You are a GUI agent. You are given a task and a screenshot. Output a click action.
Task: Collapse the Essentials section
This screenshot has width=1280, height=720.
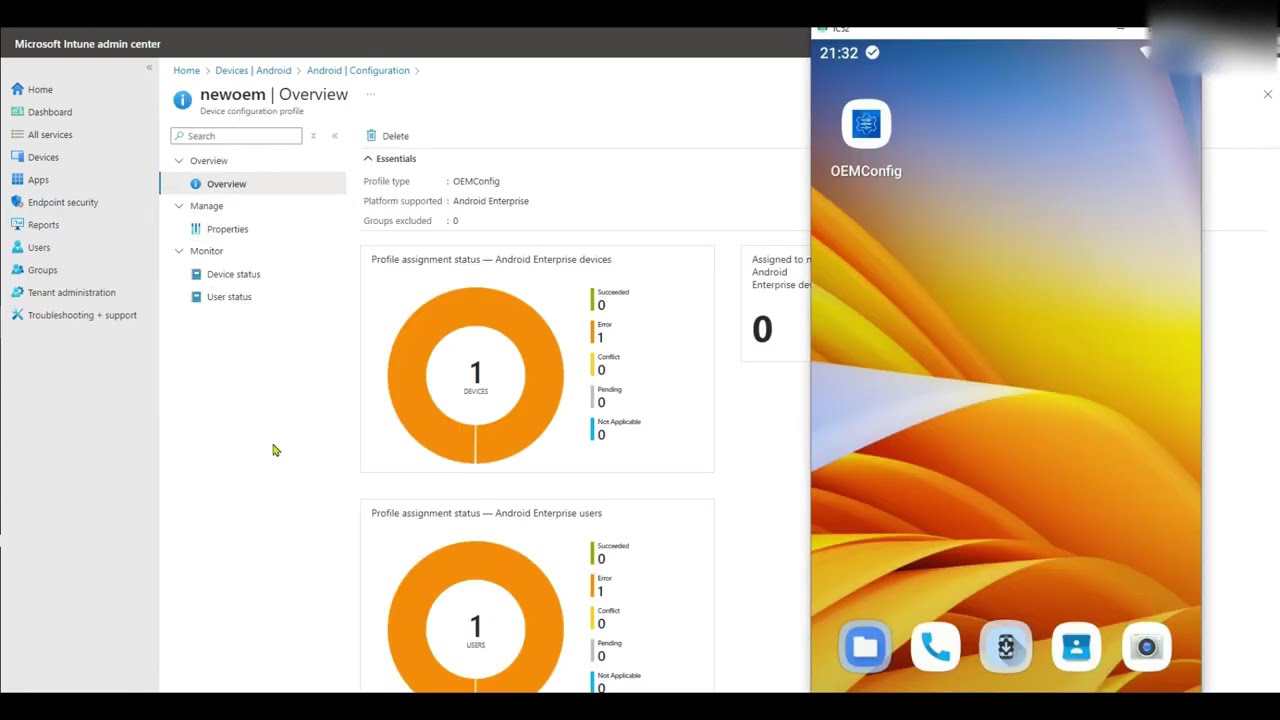368,159
